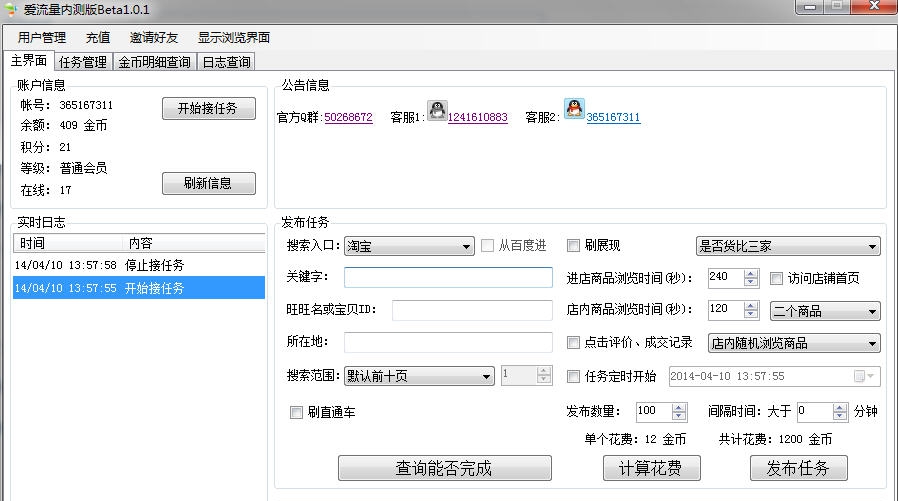The width and height of the screenshot is (898, 501).
Task: Decrease 发布数量 with the down arrow
Action: point(679,416)
